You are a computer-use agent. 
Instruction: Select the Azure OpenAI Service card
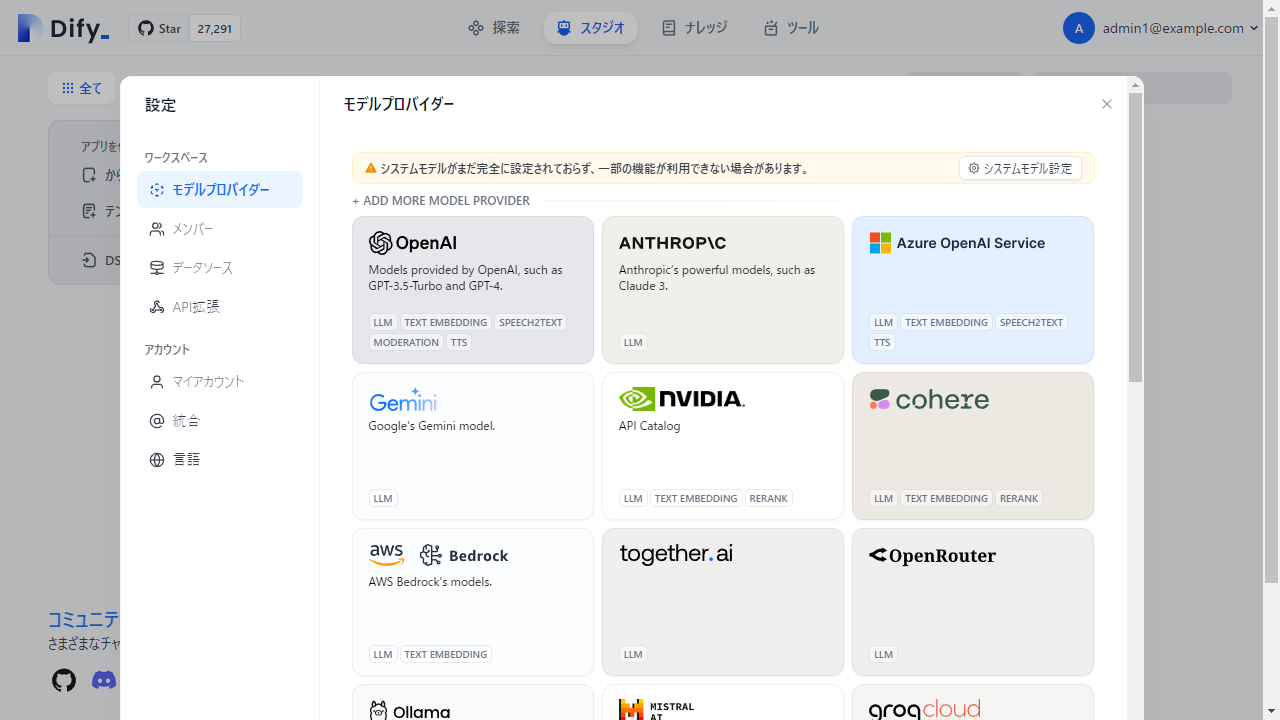tap(973, 290)
